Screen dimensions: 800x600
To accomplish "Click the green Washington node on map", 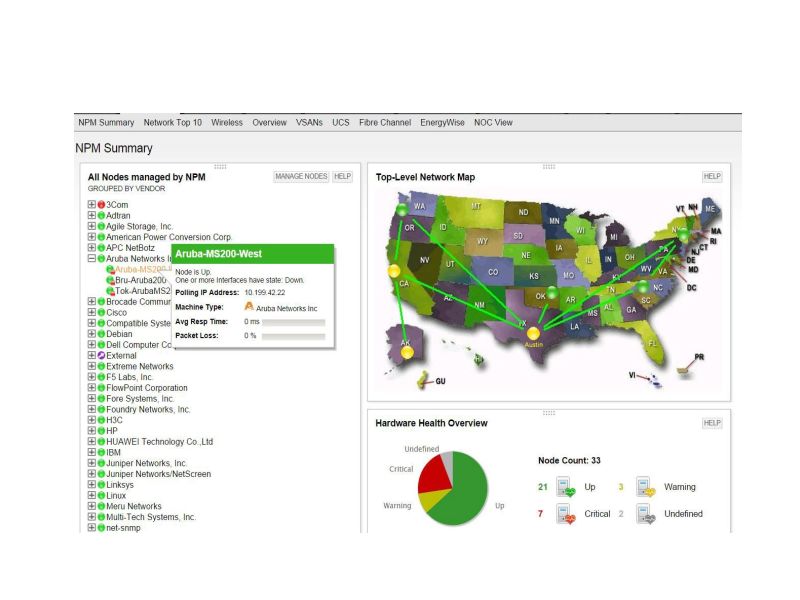I will 403,209.
